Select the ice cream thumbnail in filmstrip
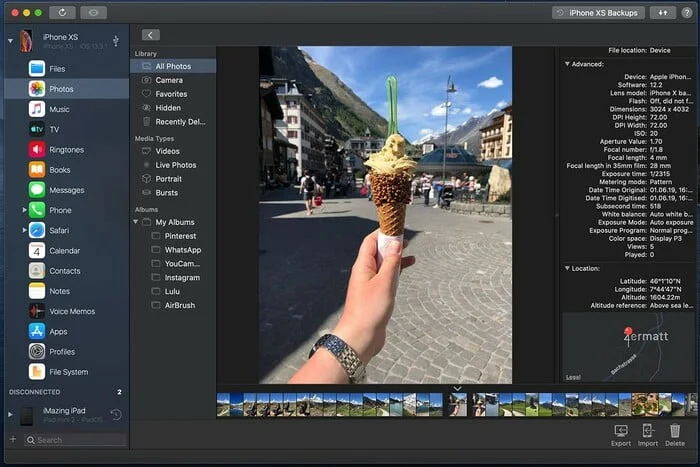 click(x=458, y=404)
